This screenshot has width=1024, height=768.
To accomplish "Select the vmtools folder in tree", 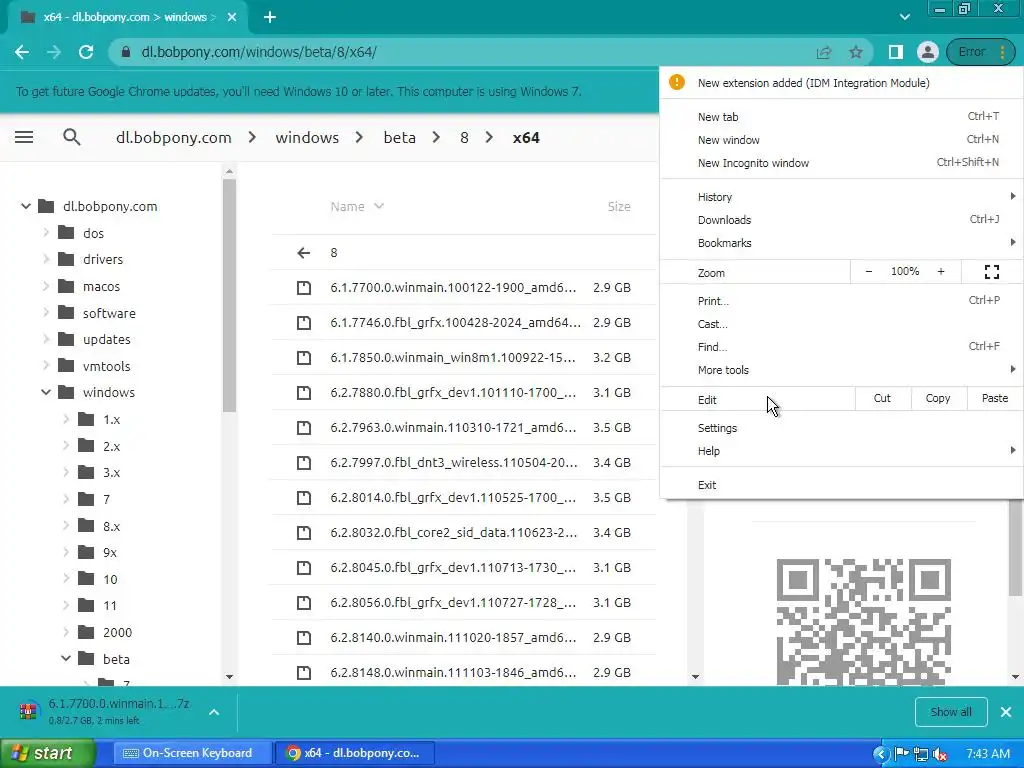I will point(106,366).
